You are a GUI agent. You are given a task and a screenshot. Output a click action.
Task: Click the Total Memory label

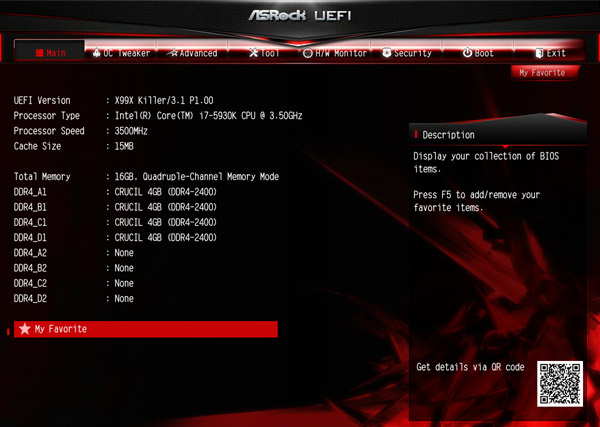click(42, 177)
